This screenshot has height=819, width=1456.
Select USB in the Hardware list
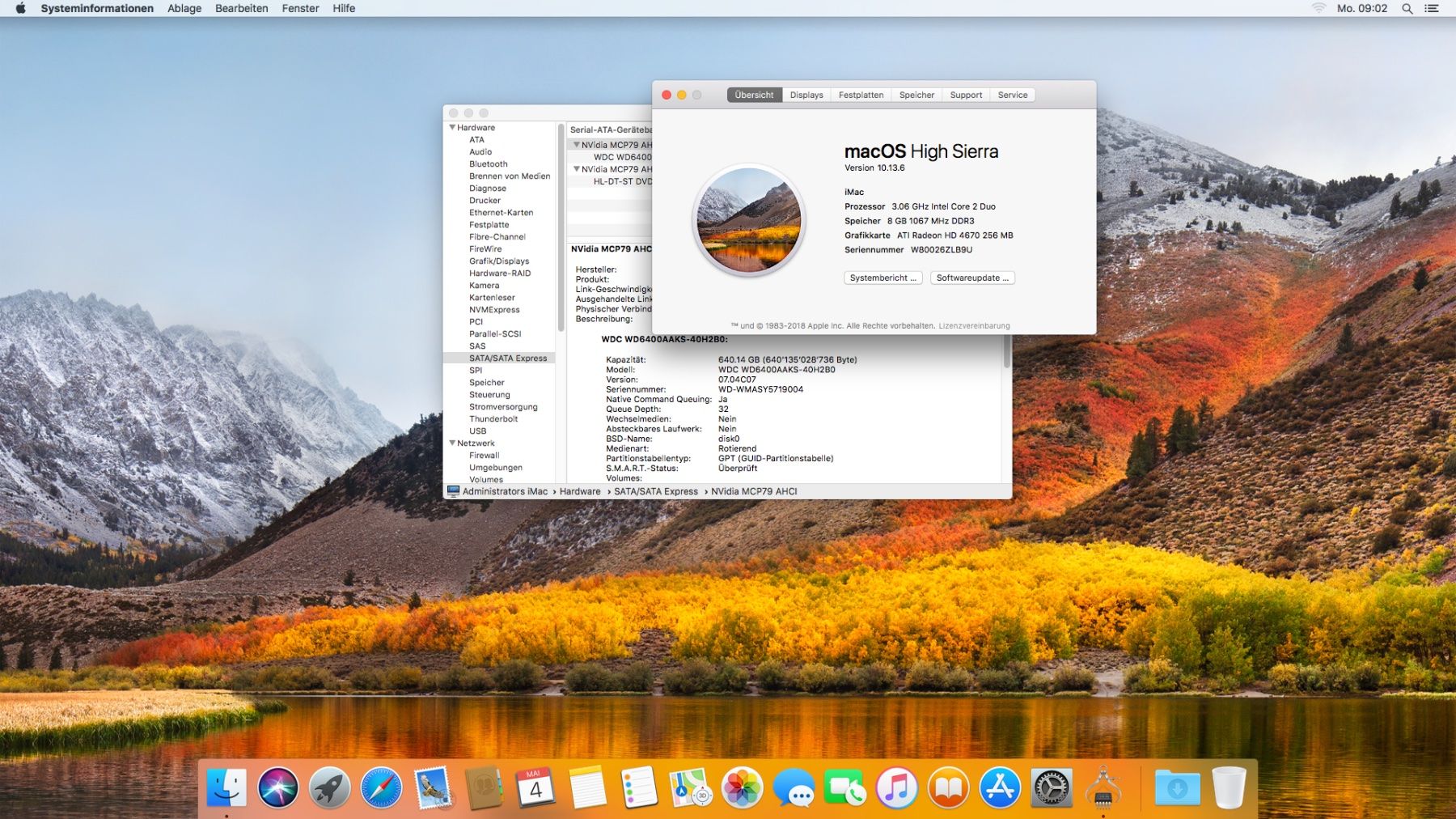point(478,431)
